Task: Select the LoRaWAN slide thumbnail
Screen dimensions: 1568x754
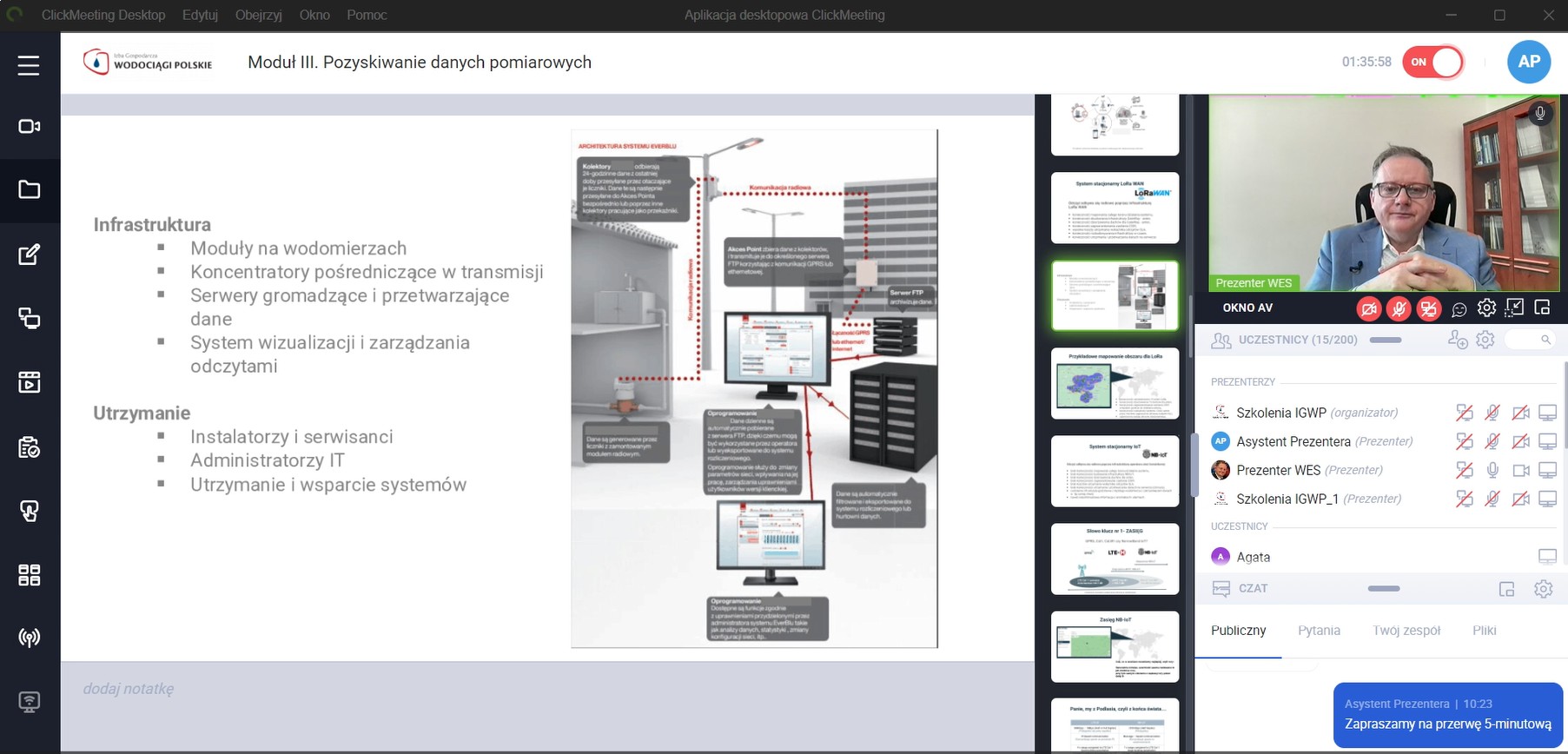Action: [x=1115, y=208]
